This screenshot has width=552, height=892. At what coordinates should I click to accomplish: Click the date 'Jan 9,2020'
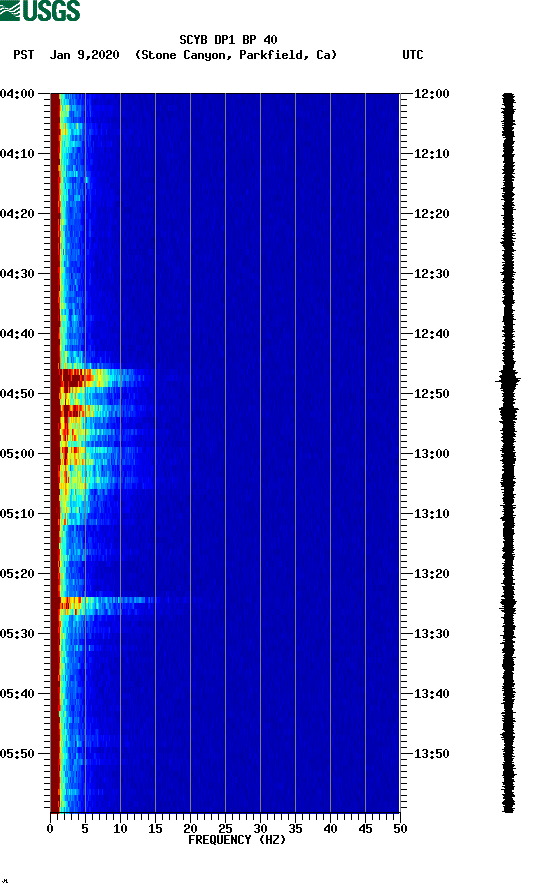[85, 55]
